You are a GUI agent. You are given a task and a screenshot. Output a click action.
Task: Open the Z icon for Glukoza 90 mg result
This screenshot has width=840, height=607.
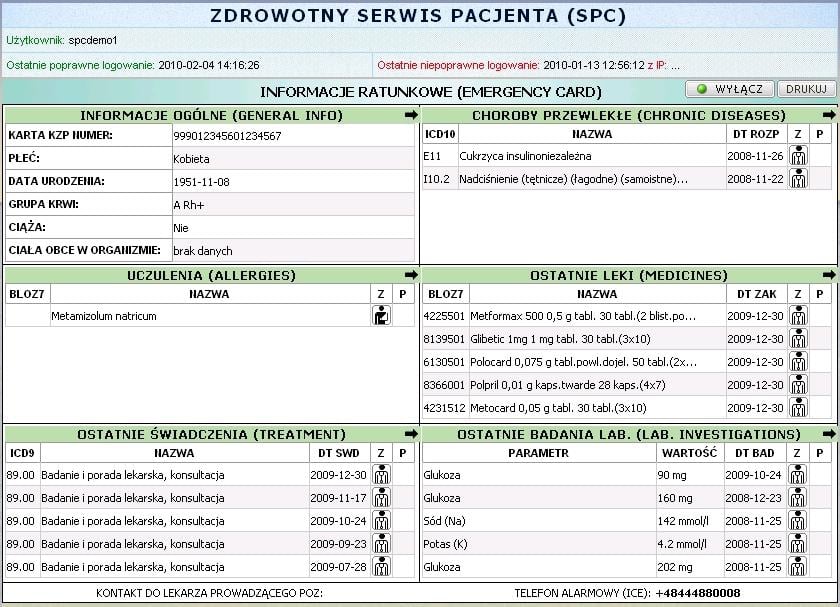(796, 475)
